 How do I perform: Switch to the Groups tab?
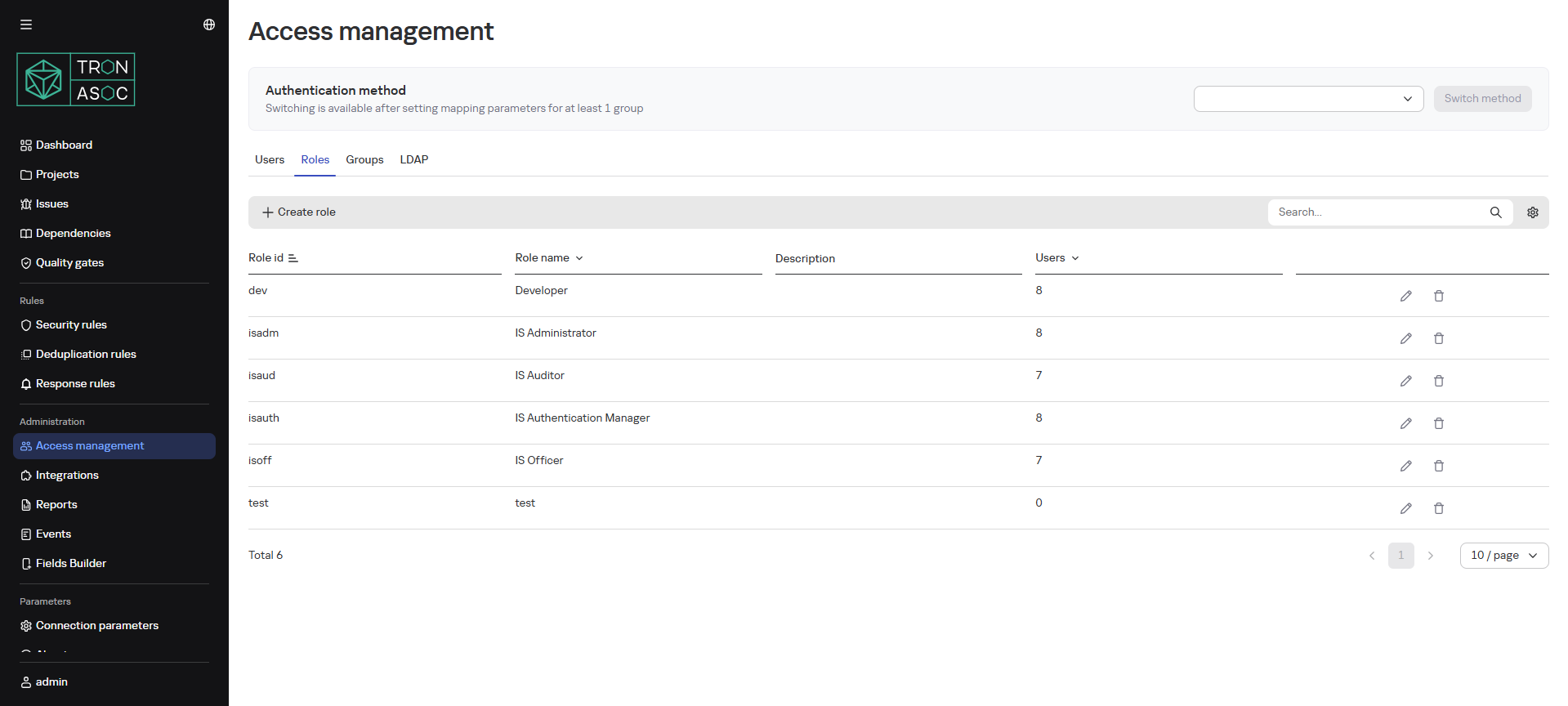coord(364,160)
